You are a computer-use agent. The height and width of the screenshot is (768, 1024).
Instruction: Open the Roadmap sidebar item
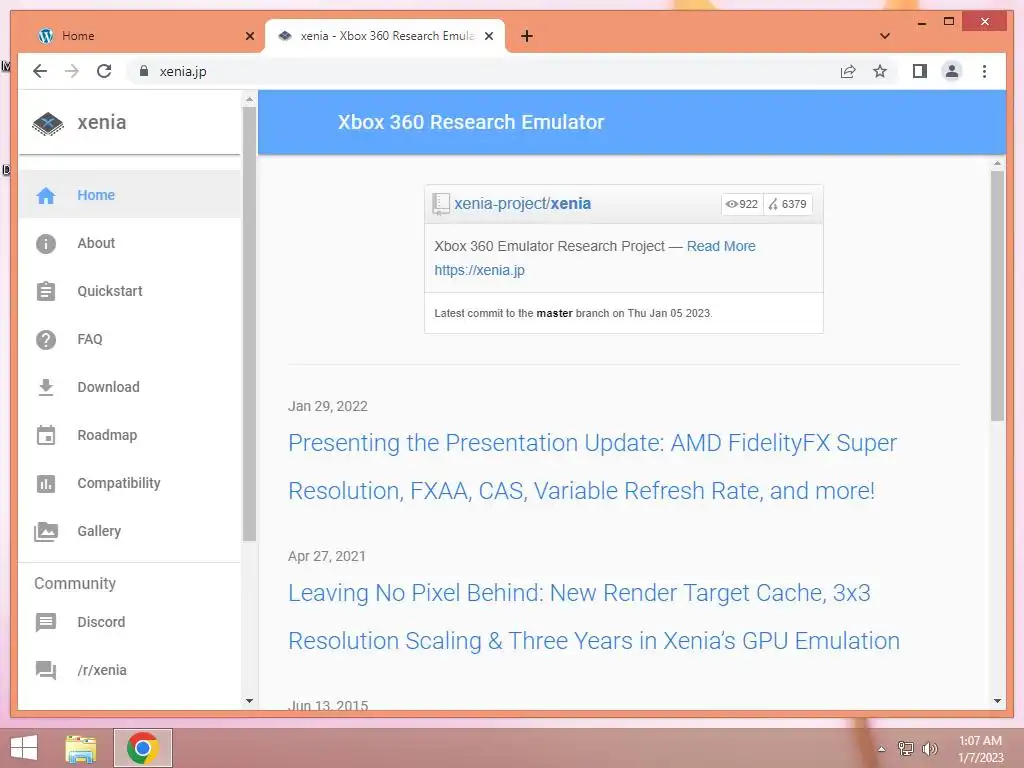click(x=129, y=436)
